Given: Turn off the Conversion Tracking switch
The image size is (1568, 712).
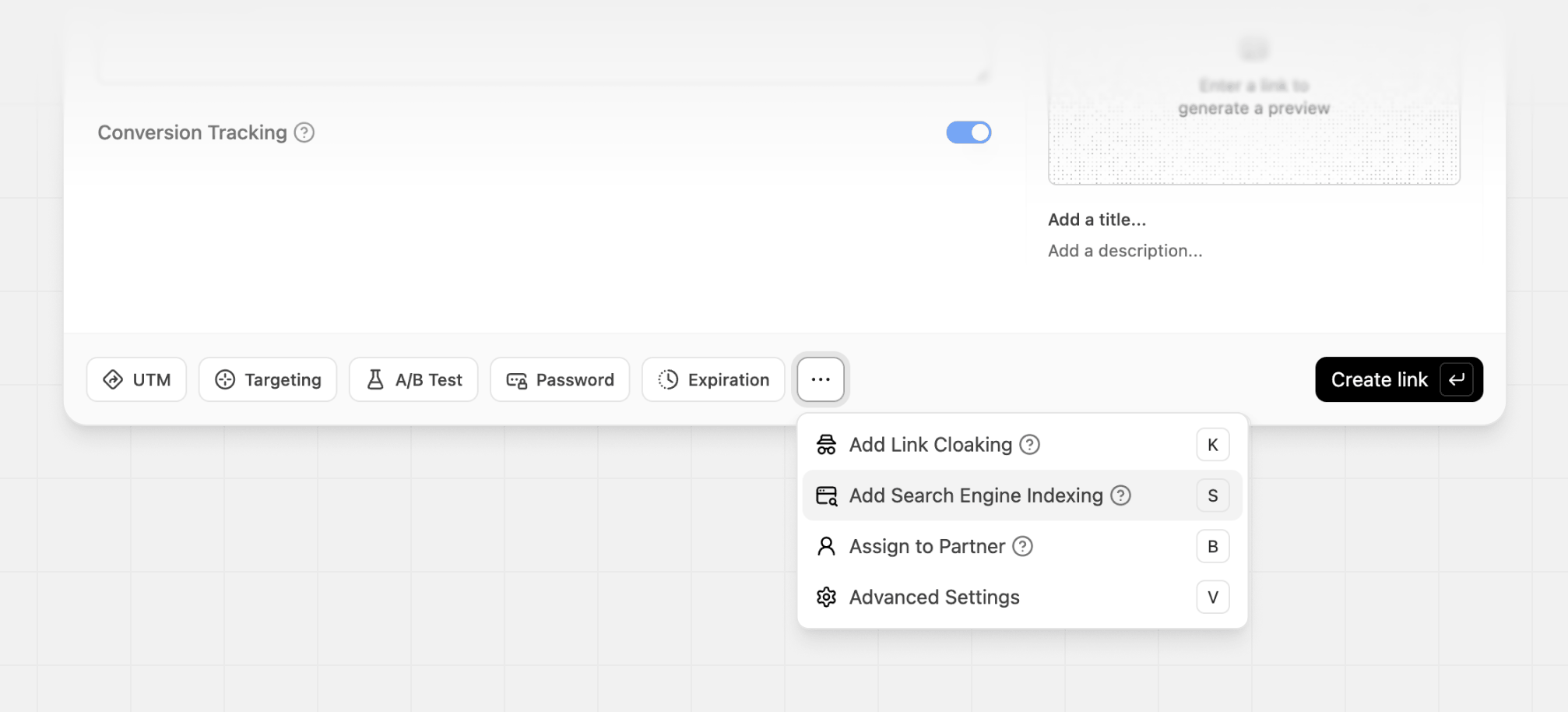Looking at the screenshot, I should 969,132.
